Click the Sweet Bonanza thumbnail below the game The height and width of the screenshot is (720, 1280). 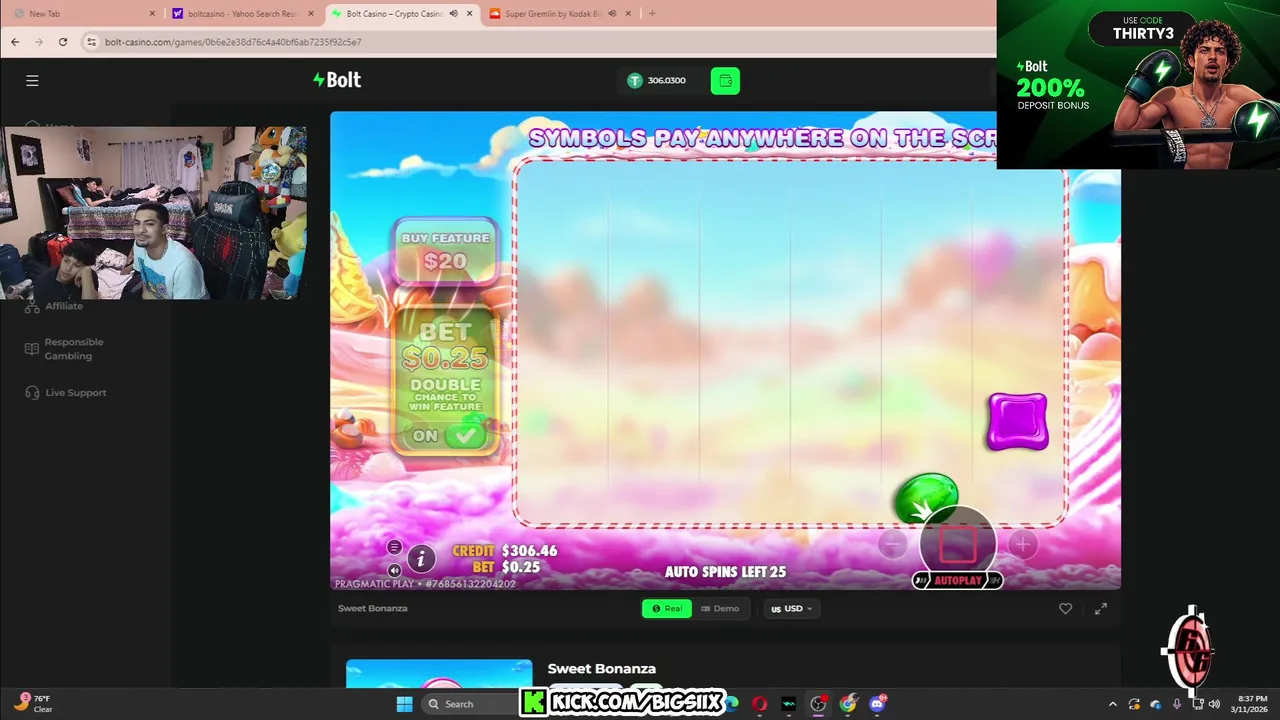tap(439, 674)
